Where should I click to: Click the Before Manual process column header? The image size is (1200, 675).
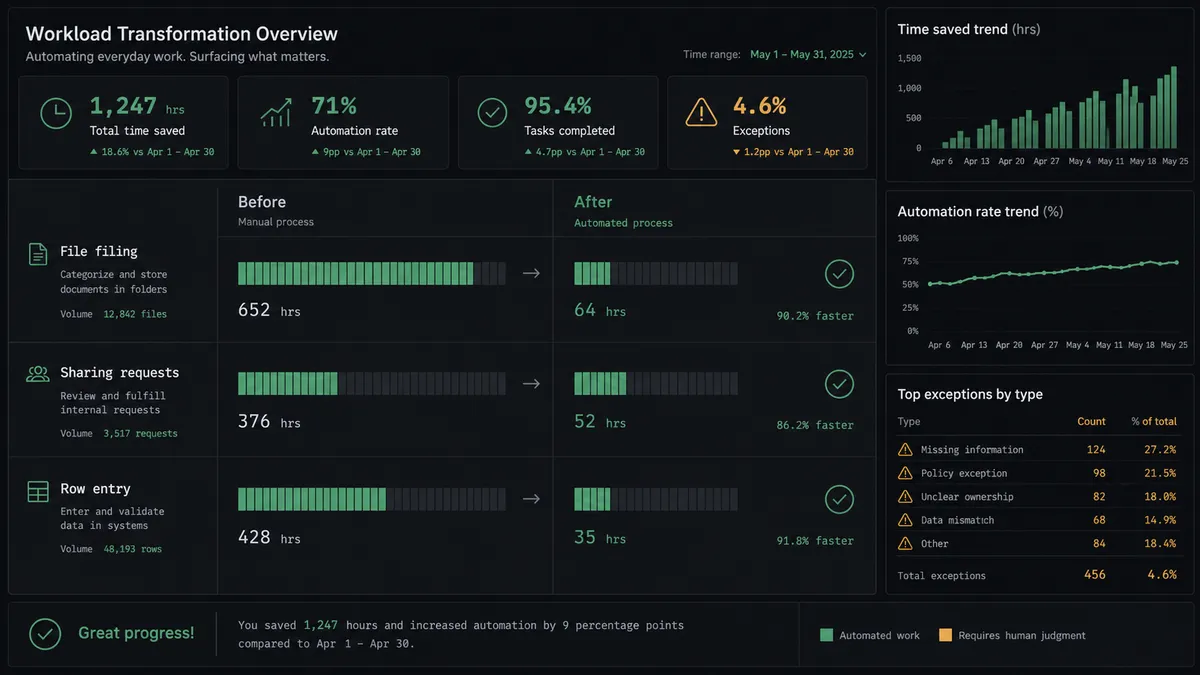pos(276,210)
